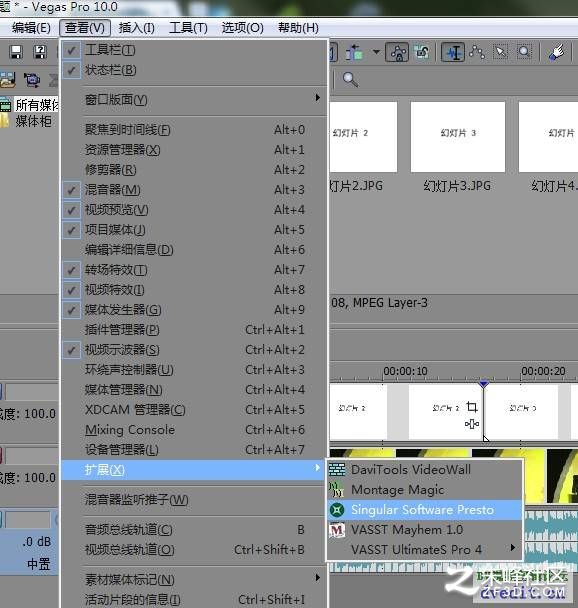Select 幻灯片2.JPG thumbnail in project media

pyautogui.click(x=363, y=137)
